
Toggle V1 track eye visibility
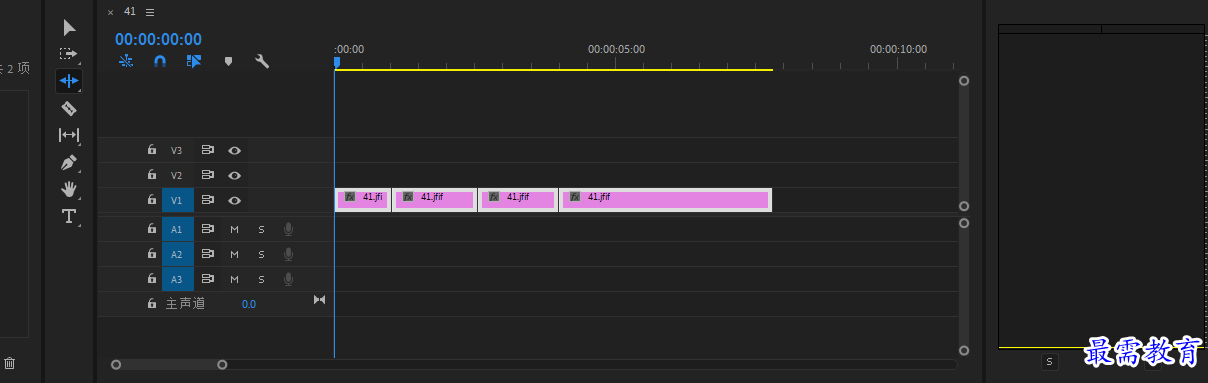(234, 200)
